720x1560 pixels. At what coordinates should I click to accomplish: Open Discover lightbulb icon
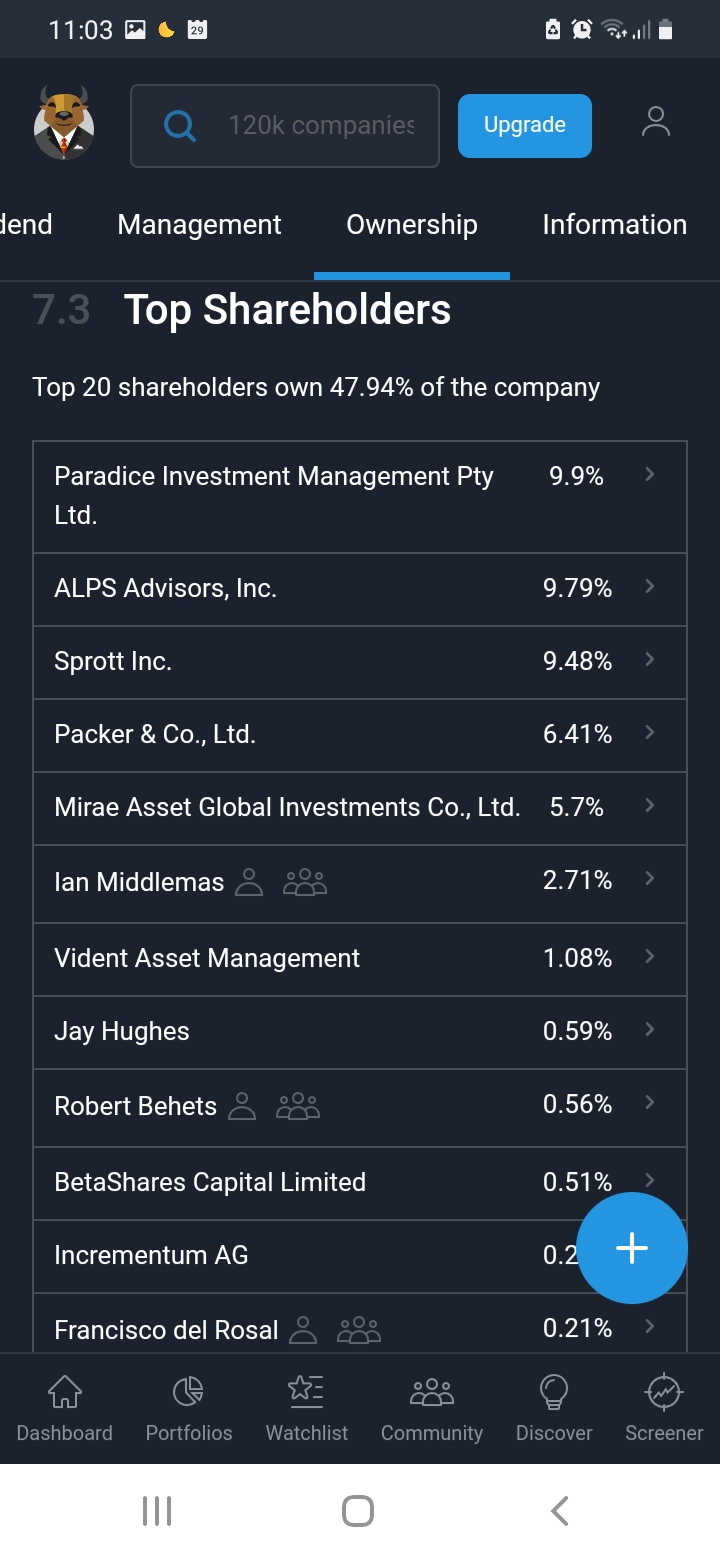click(554, 1391)
